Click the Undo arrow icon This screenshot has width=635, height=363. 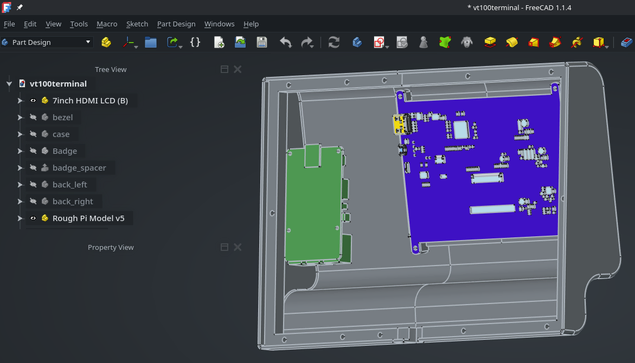coord(286,42)
